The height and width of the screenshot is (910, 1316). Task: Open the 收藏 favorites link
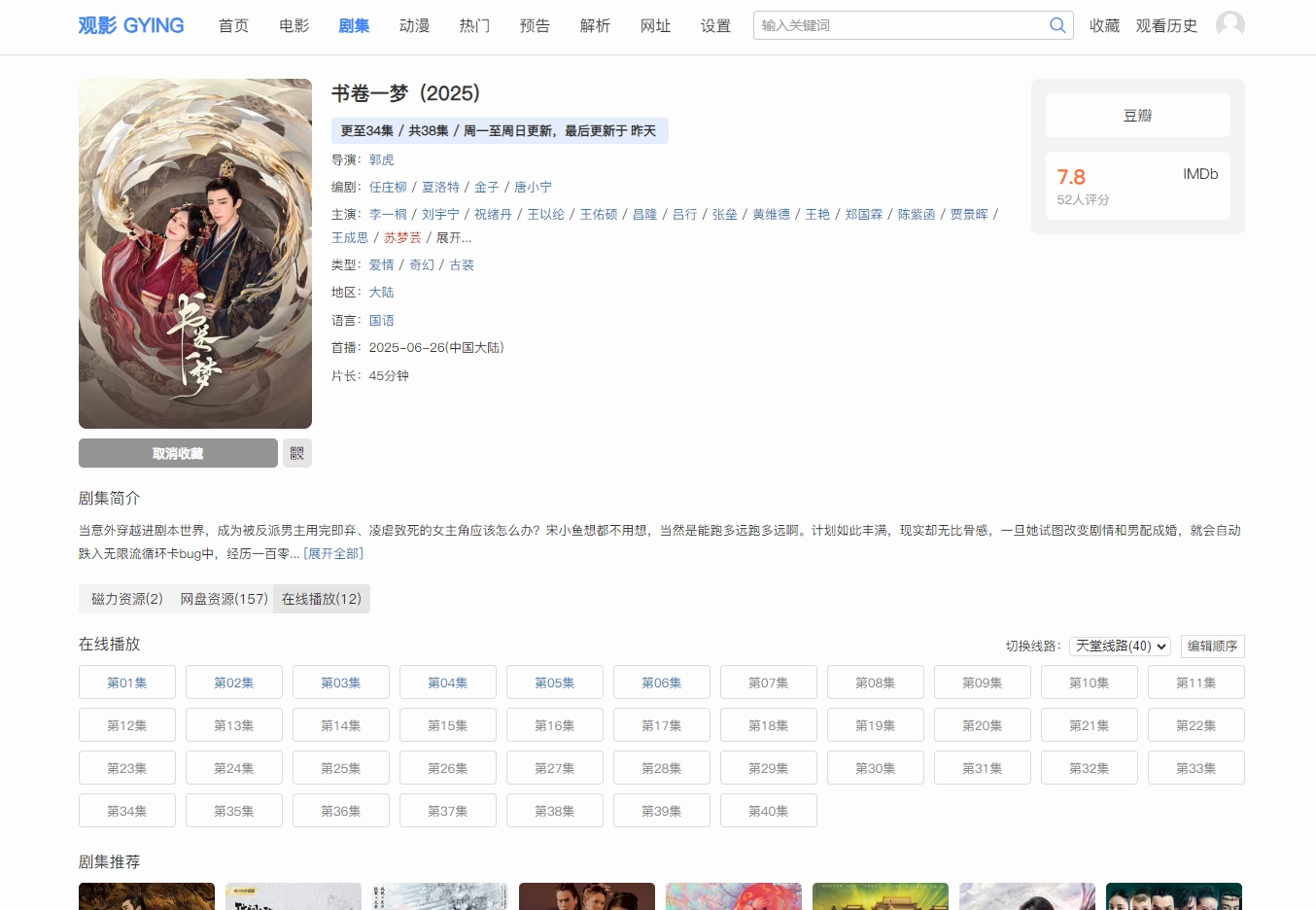pos(1105,25)
